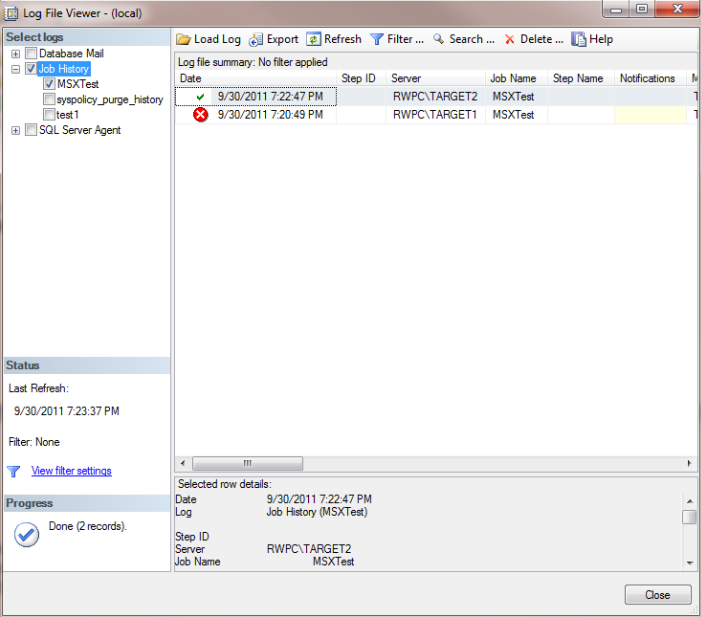Open the Filter funnel icon

click(x=377, y=39)
